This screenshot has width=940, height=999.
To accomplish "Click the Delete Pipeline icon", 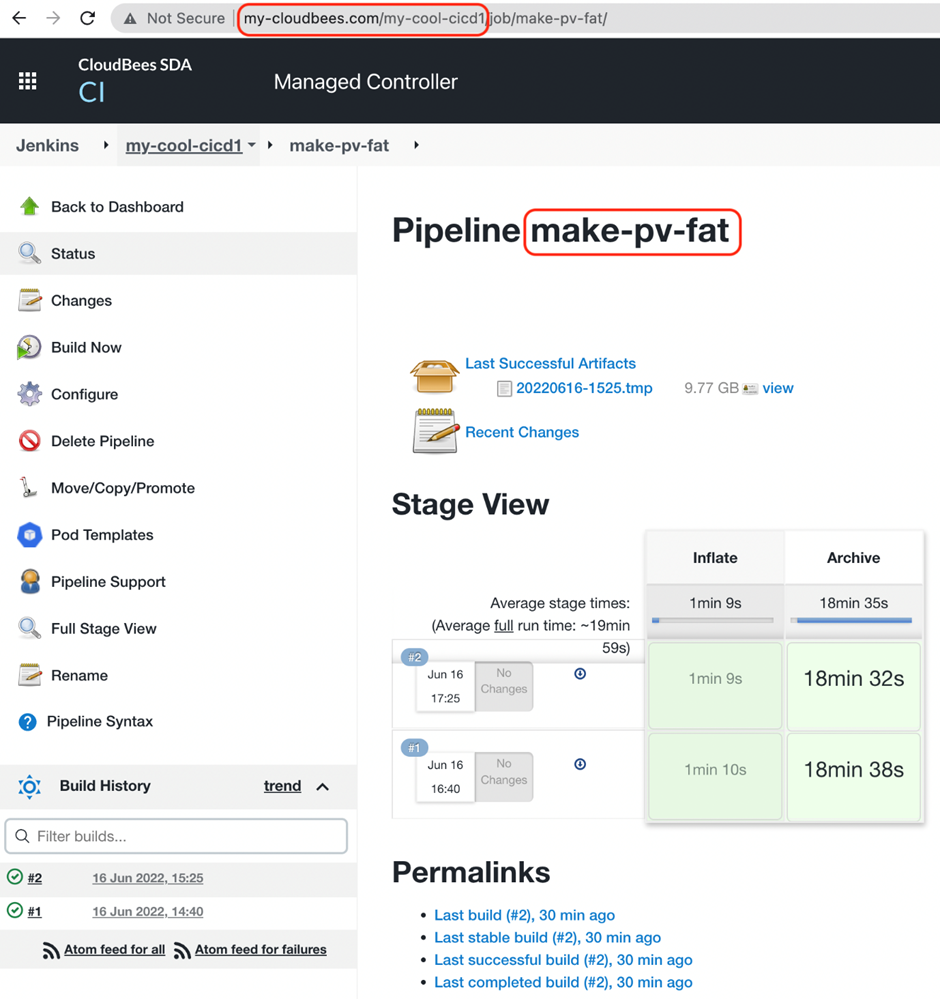I will point(29,441).
